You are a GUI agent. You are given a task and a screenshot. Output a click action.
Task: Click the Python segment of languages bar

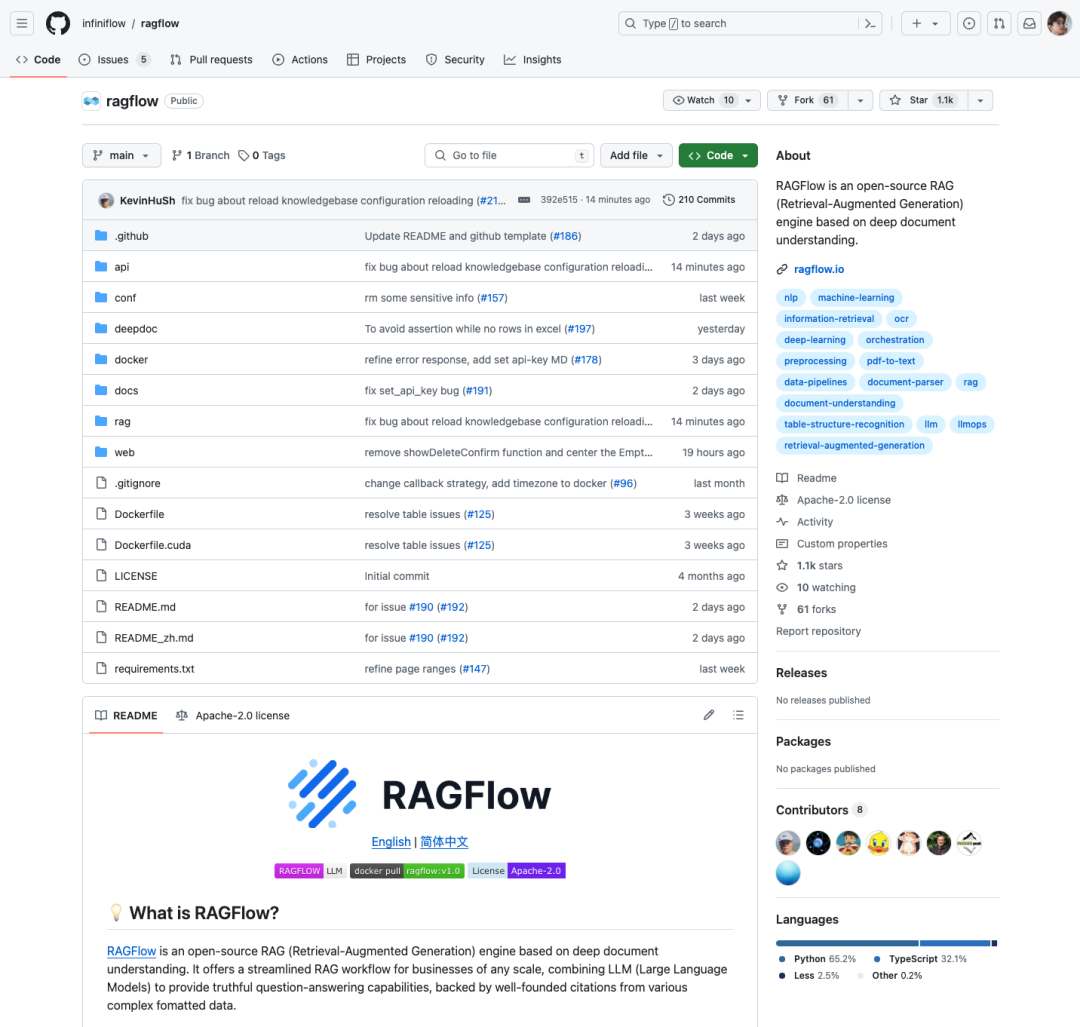(x=847, y=943)
